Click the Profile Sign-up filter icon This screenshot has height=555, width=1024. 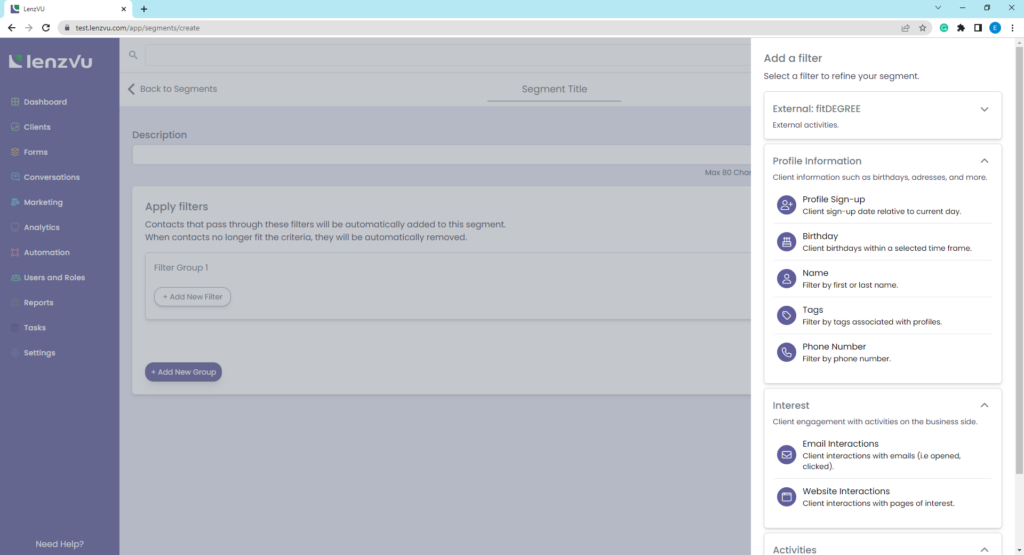click(x=786, y=205)
